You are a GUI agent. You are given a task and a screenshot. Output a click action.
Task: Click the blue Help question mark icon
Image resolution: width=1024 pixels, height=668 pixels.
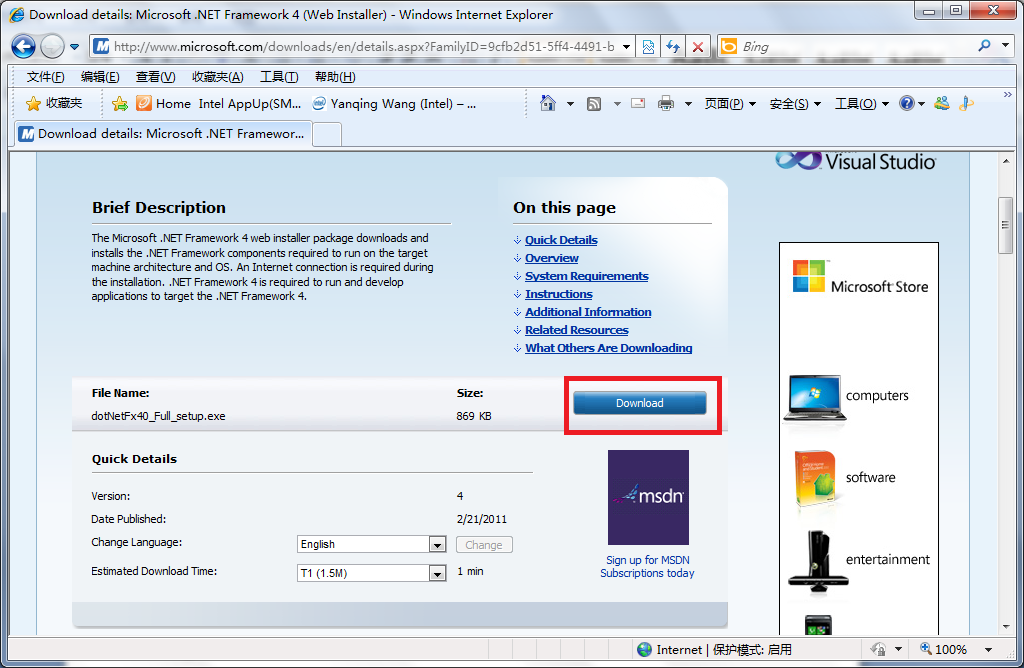906,103
